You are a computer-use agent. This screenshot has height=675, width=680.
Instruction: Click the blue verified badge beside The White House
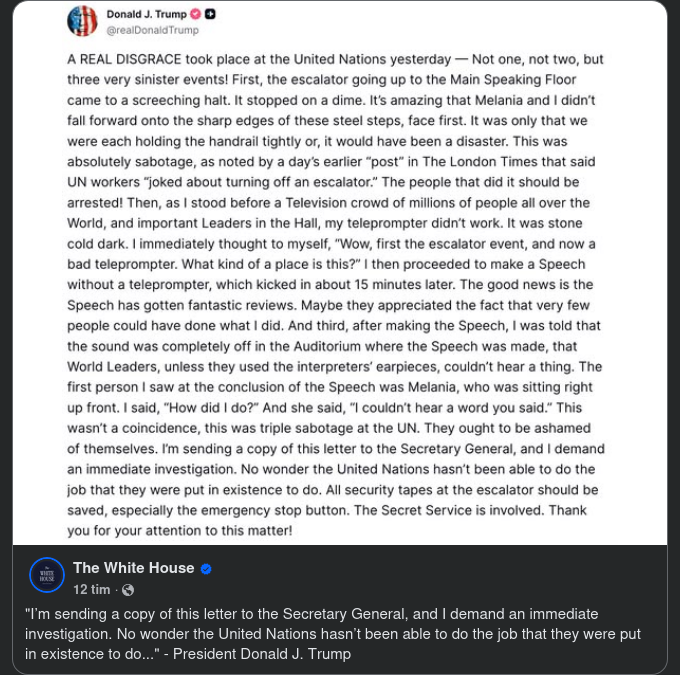tap(206, 569)
